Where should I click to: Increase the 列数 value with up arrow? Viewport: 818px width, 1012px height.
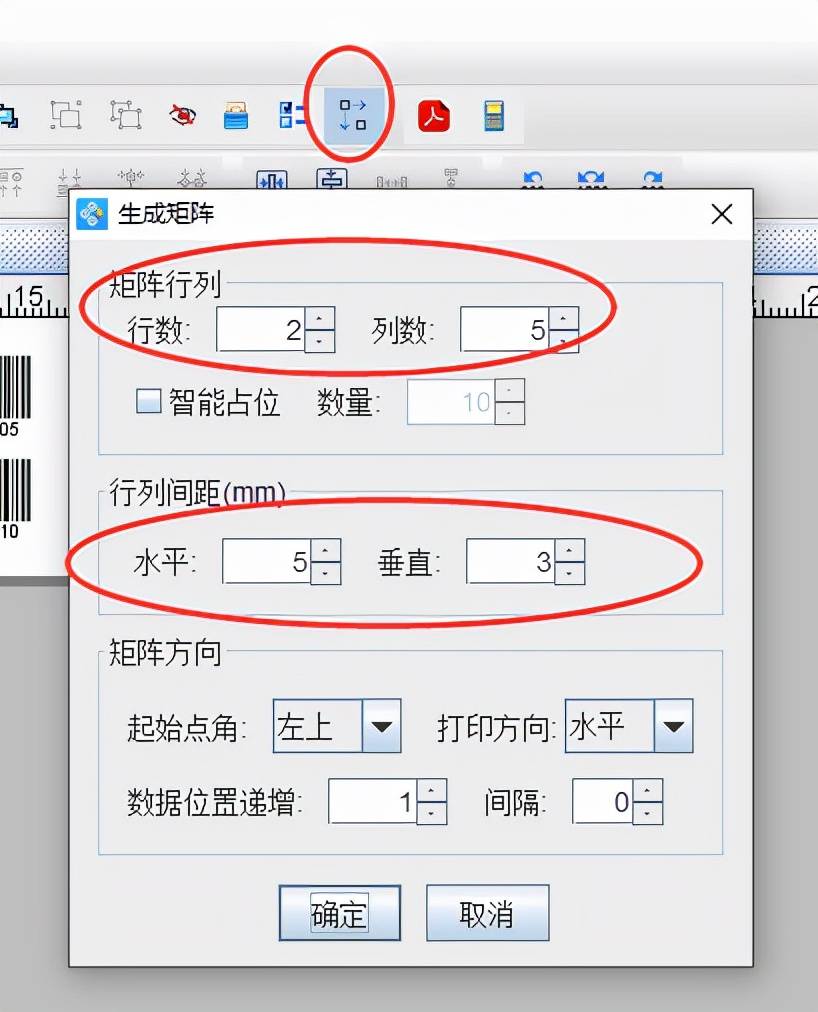click(x=563, y=318)
